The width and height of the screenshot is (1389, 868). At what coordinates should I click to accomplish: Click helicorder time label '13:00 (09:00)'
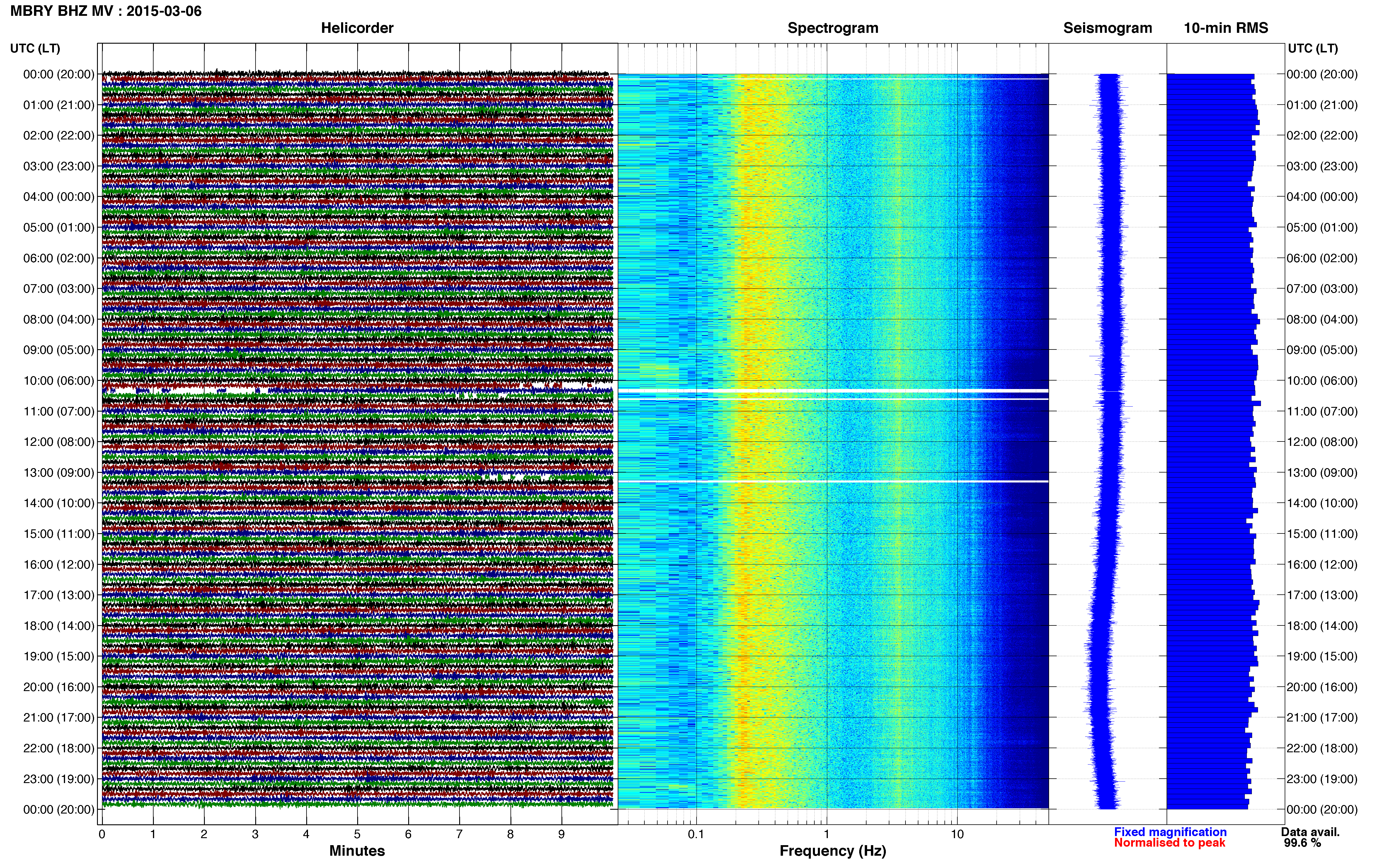(59, 473)
